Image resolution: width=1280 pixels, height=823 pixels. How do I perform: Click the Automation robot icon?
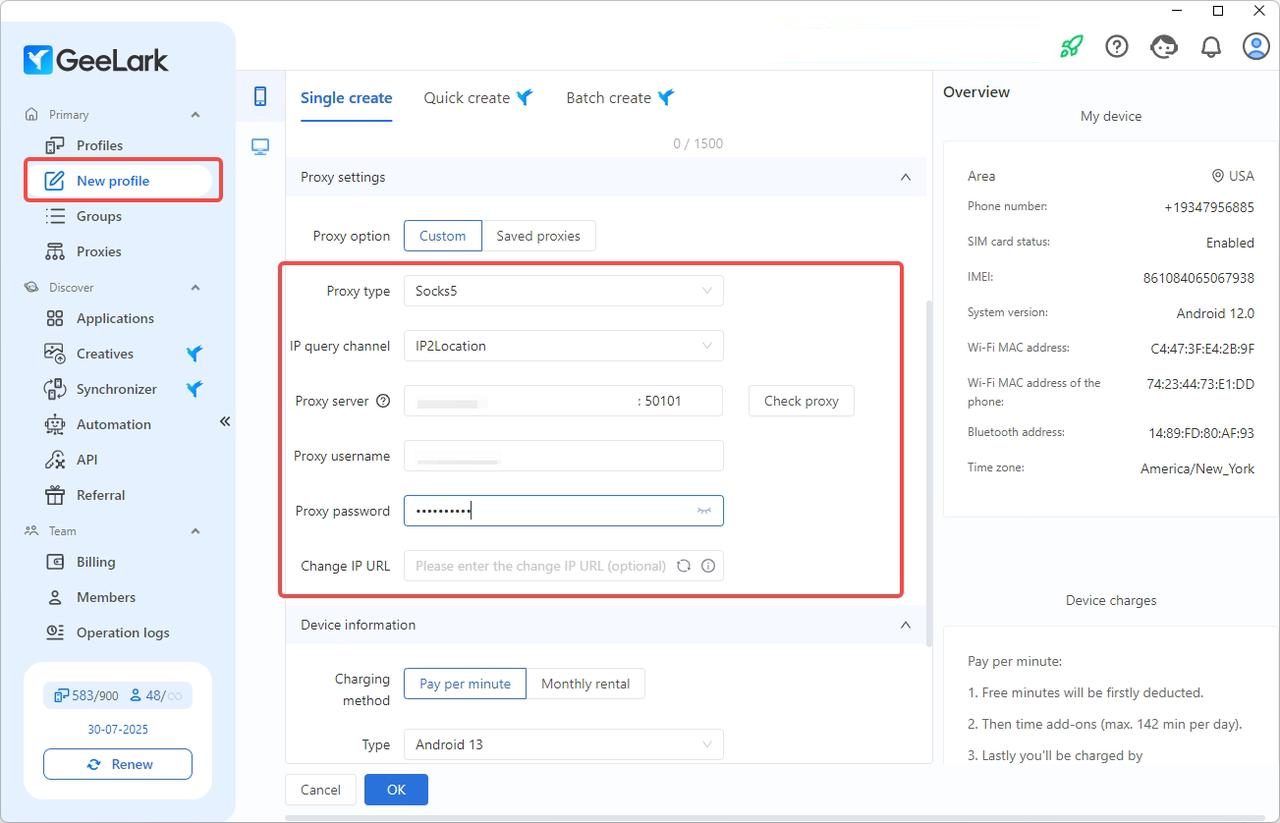point(55,424)
